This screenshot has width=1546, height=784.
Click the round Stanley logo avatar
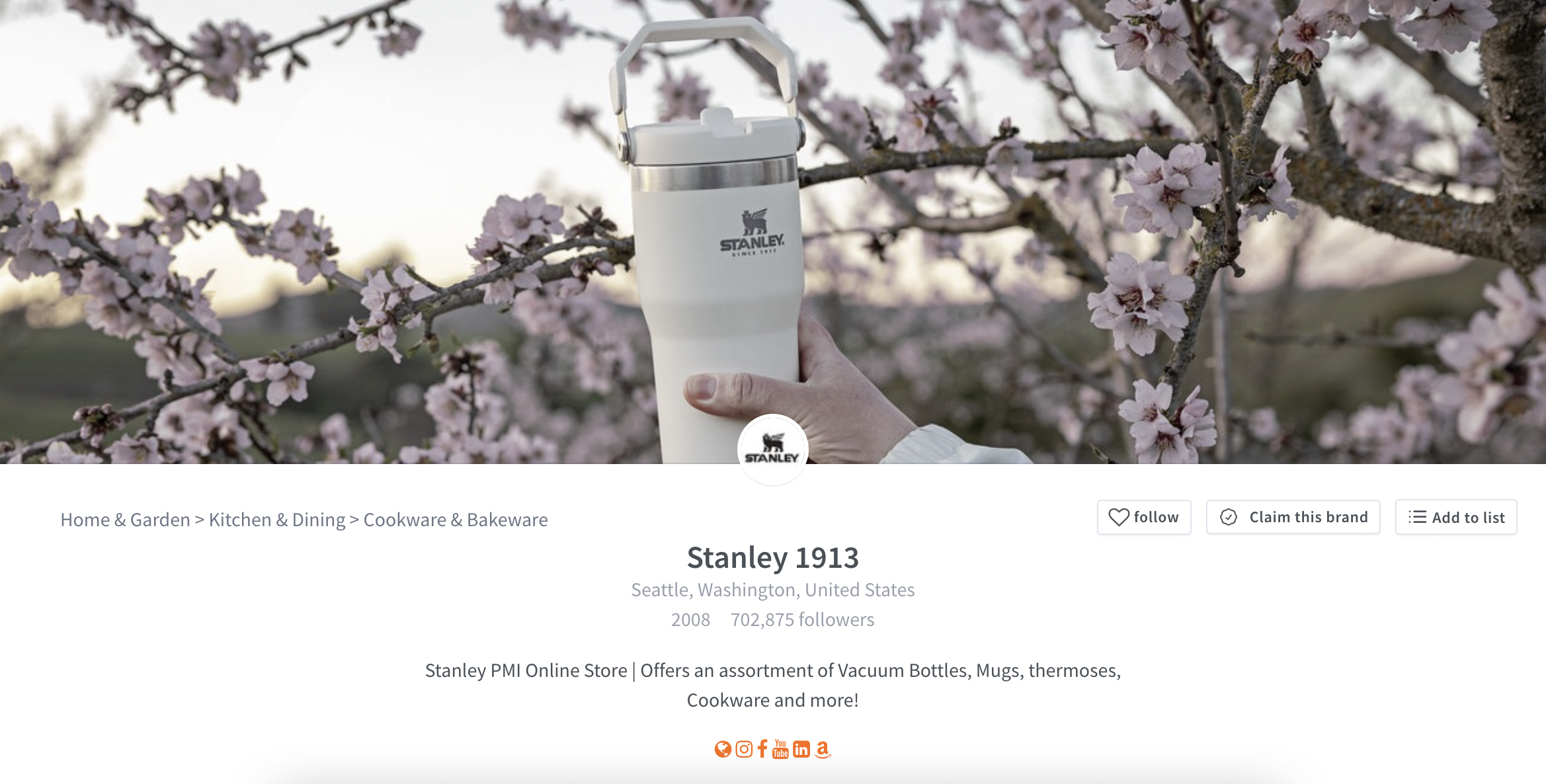pos(772,450)
